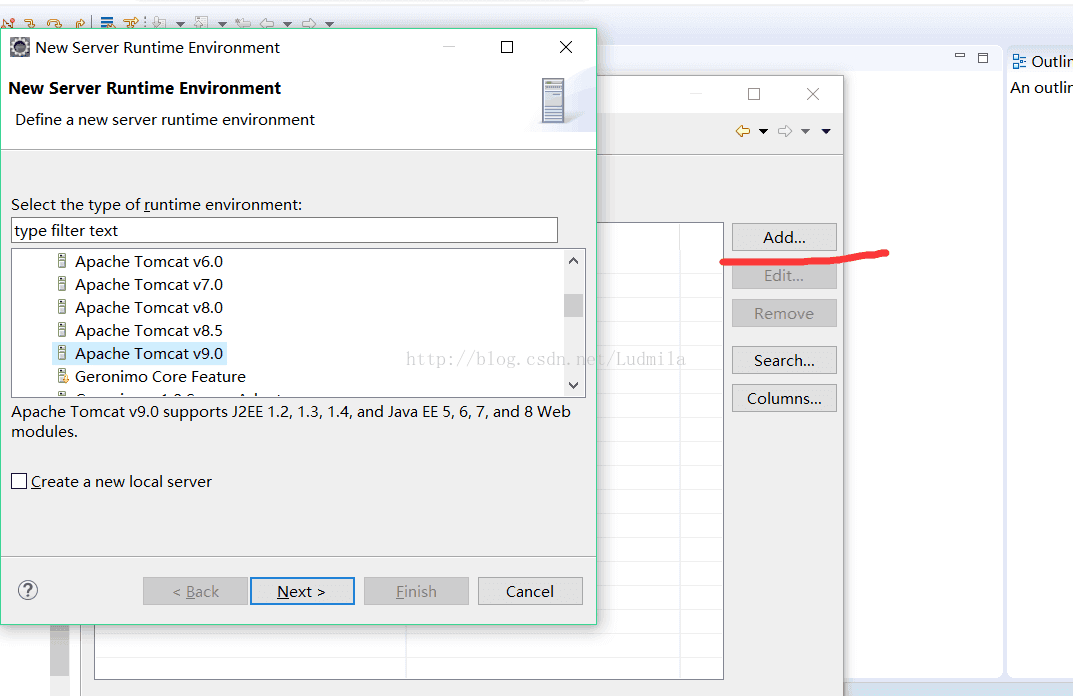Click the type filter text field

tap(285, 231)
